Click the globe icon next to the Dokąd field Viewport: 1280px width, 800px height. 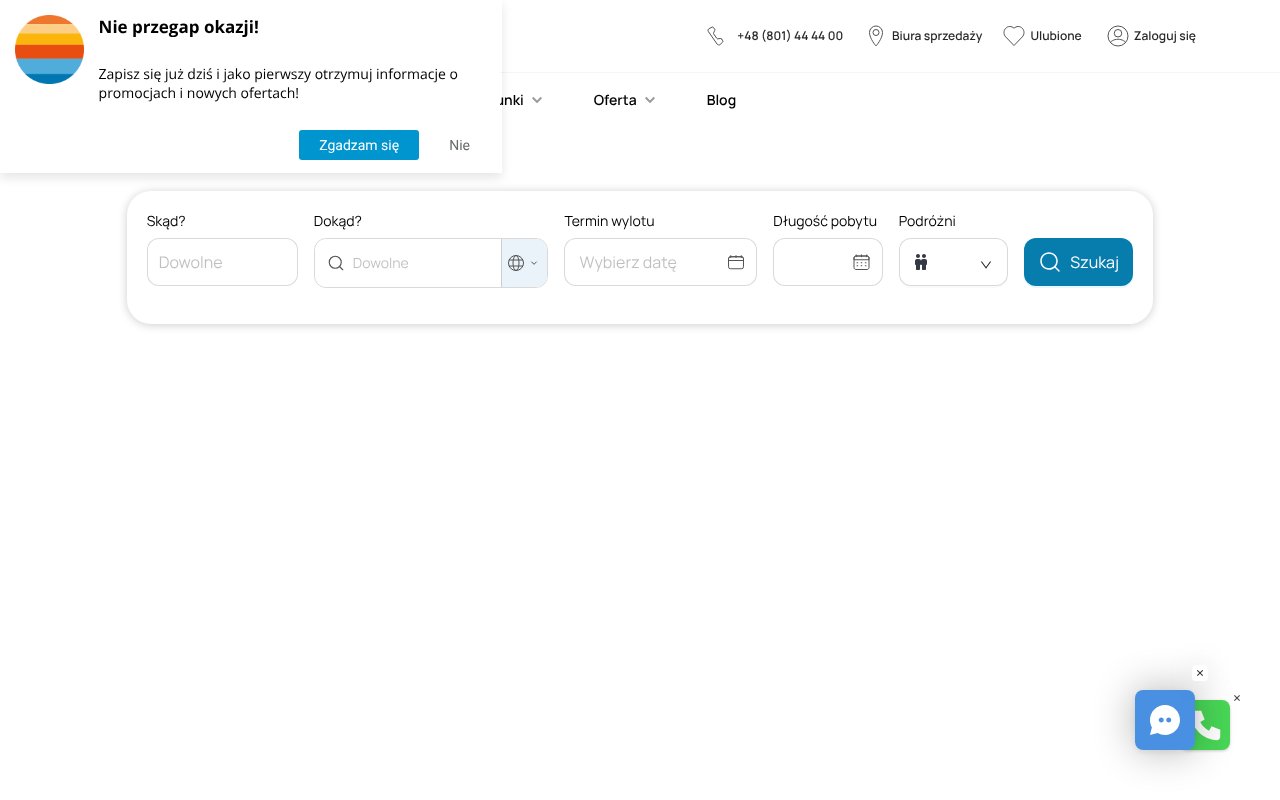[x=517, y=263]
